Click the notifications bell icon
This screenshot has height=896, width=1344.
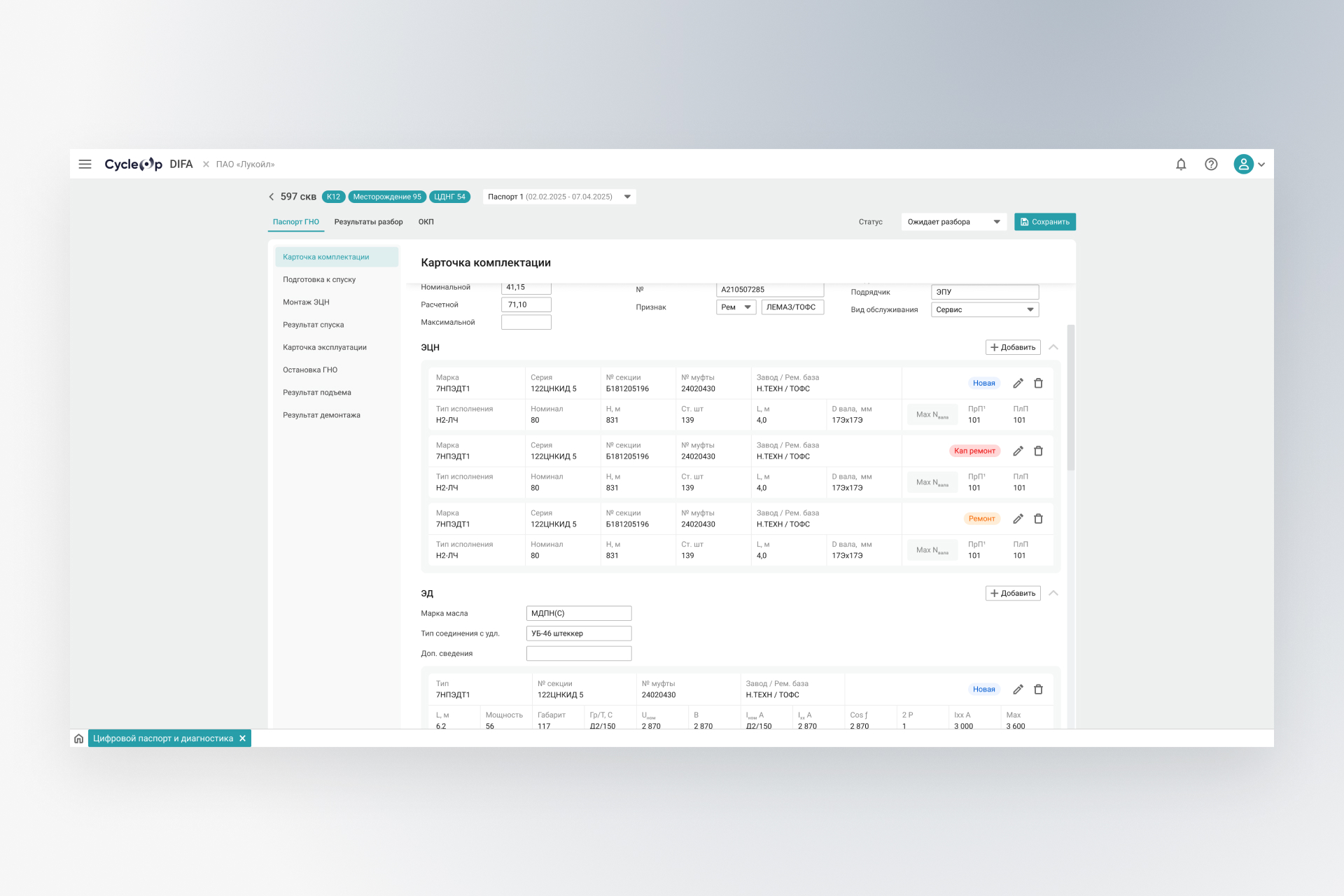pyautogui.click(x=1181, y=164)
